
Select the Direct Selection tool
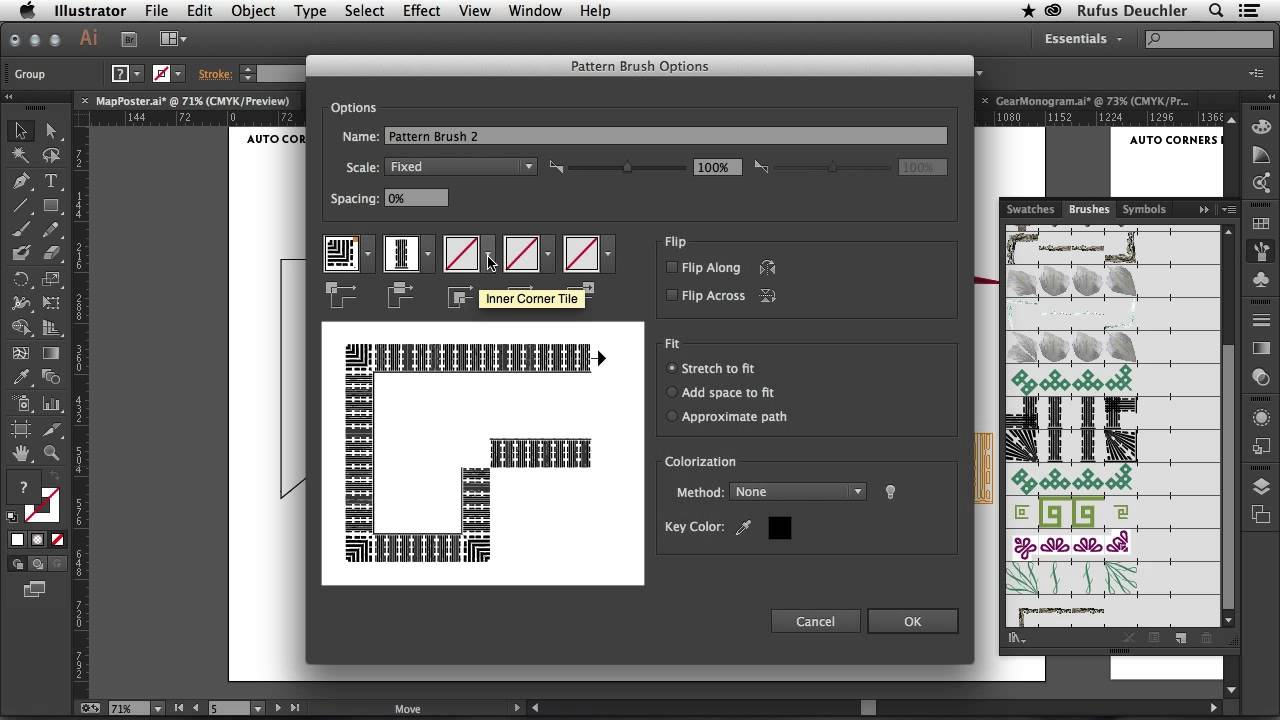51,131
